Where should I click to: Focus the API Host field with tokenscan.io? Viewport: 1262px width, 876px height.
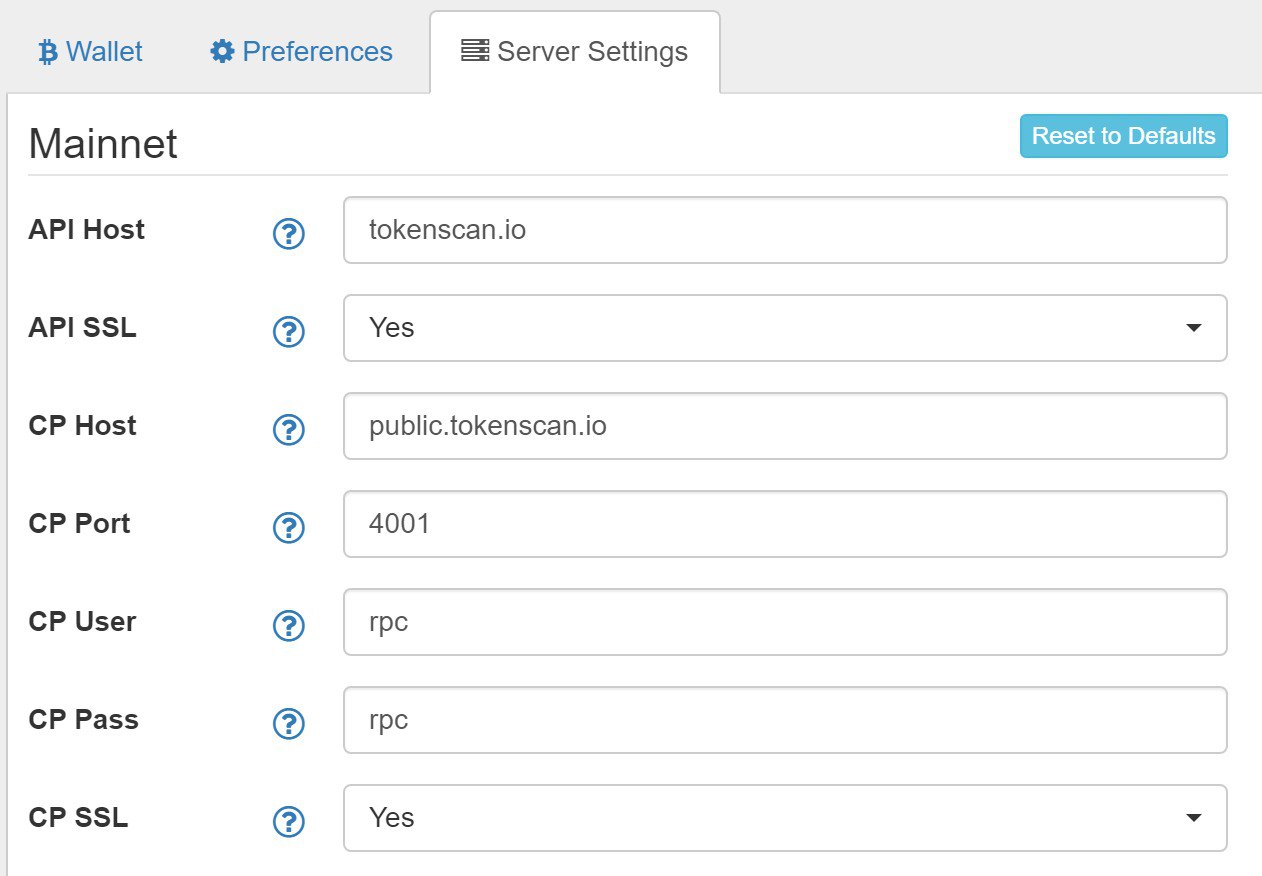point(785,230)
